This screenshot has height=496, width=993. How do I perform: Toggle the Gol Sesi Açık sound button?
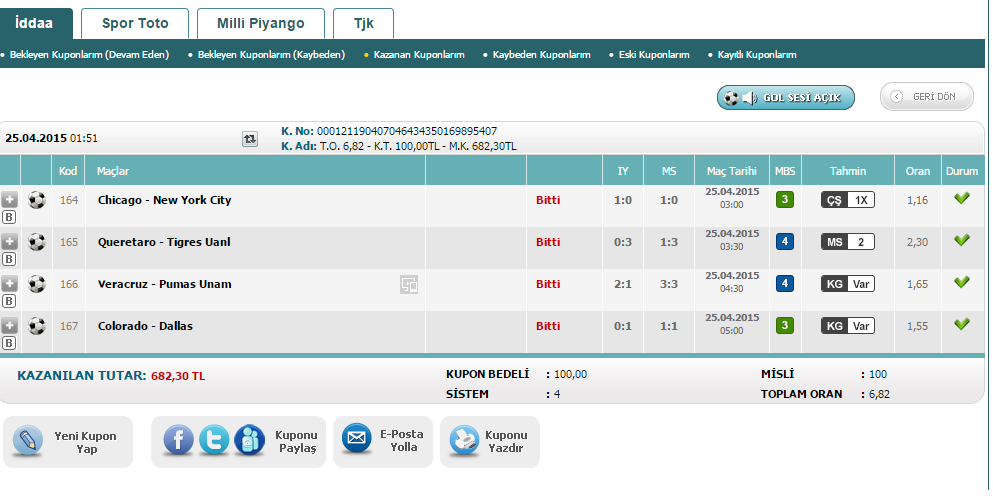[x=786, y=98]
